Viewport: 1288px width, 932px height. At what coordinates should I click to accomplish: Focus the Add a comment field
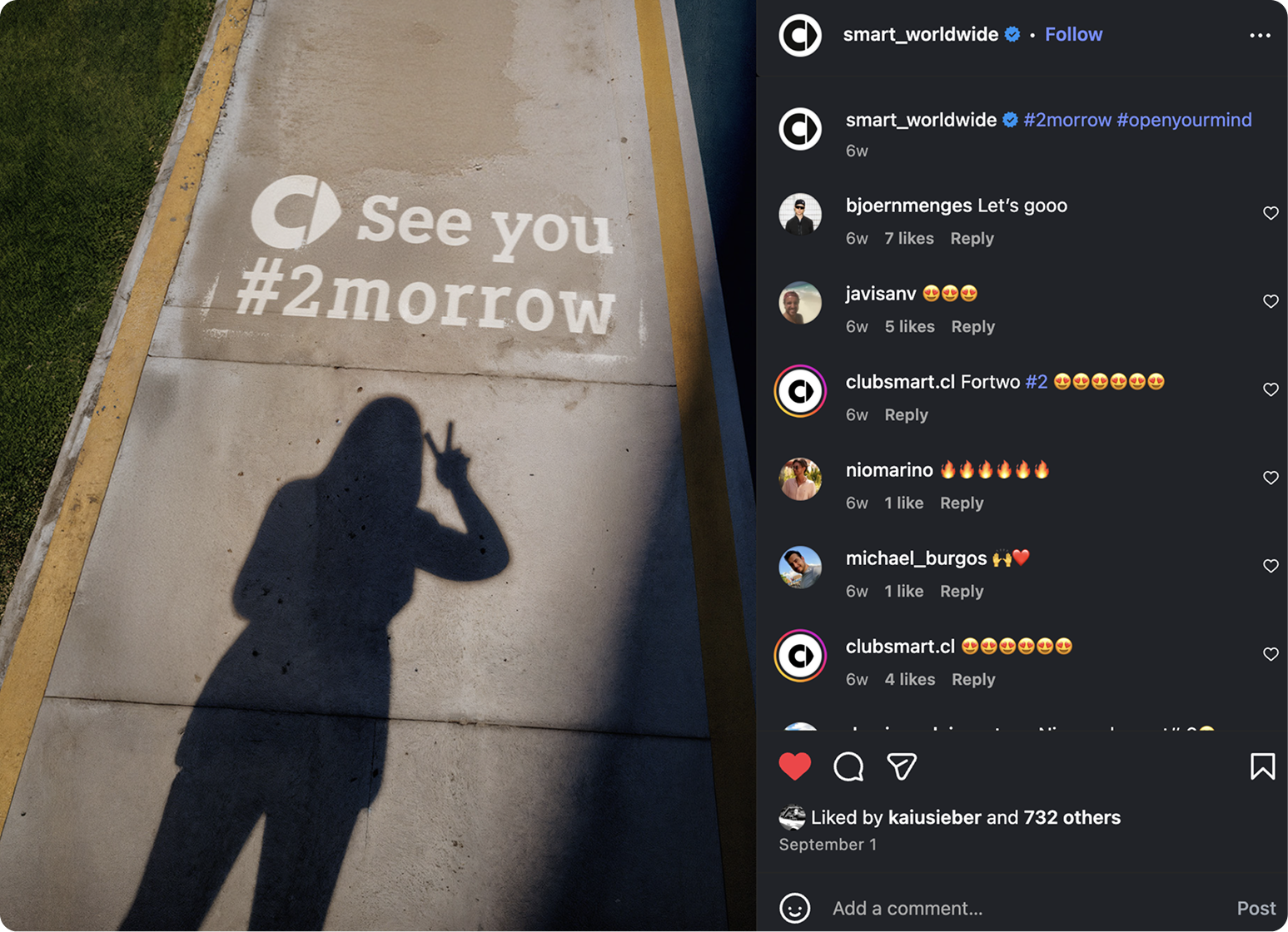pos(1024,908)
